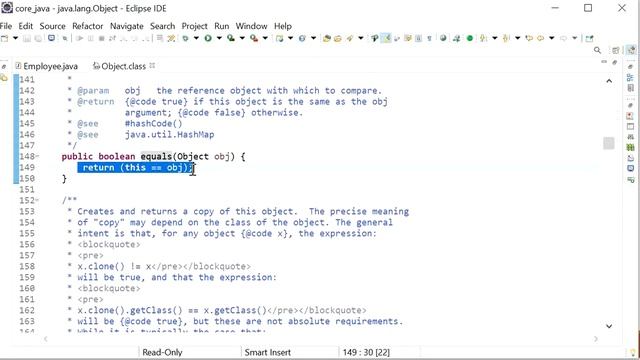Expand the Run launch dropdown arrow
Screen dimensions: 640x360
219,38
